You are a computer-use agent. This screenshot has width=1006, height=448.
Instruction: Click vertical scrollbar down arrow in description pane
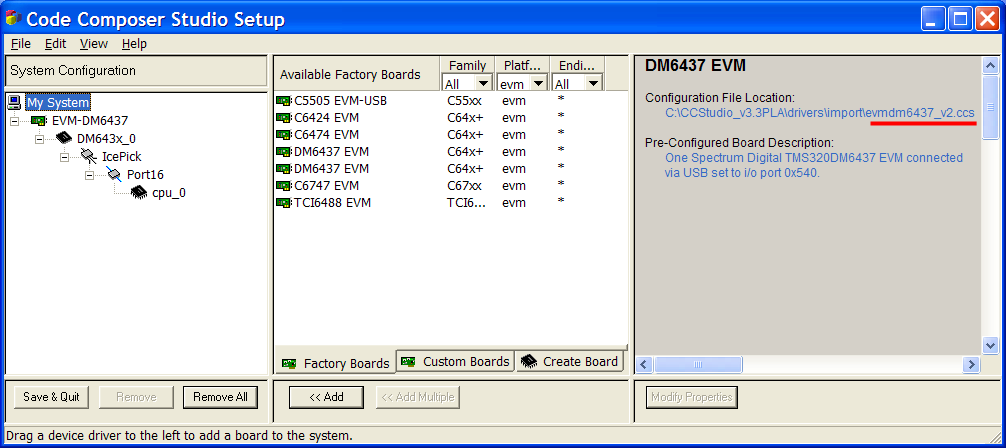coord(991,345)
